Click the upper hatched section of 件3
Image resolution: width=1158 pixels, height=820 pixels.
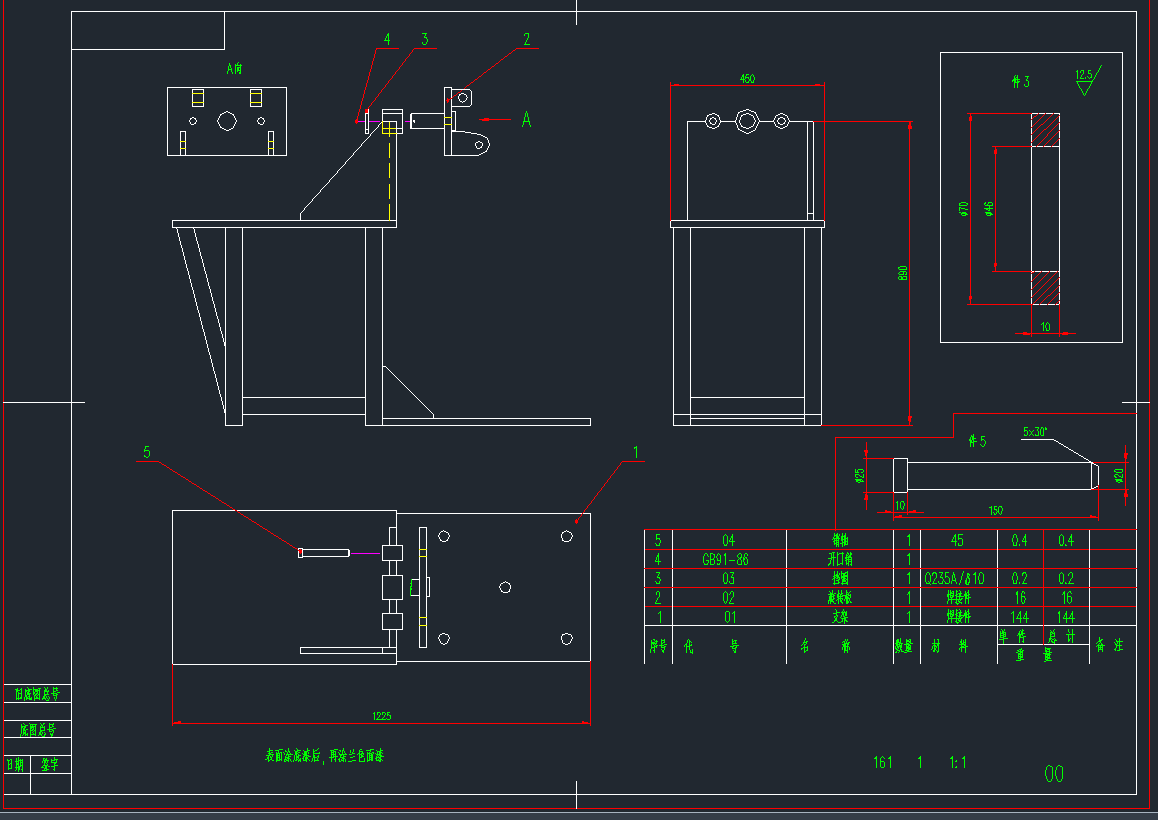coord(1045,130)
